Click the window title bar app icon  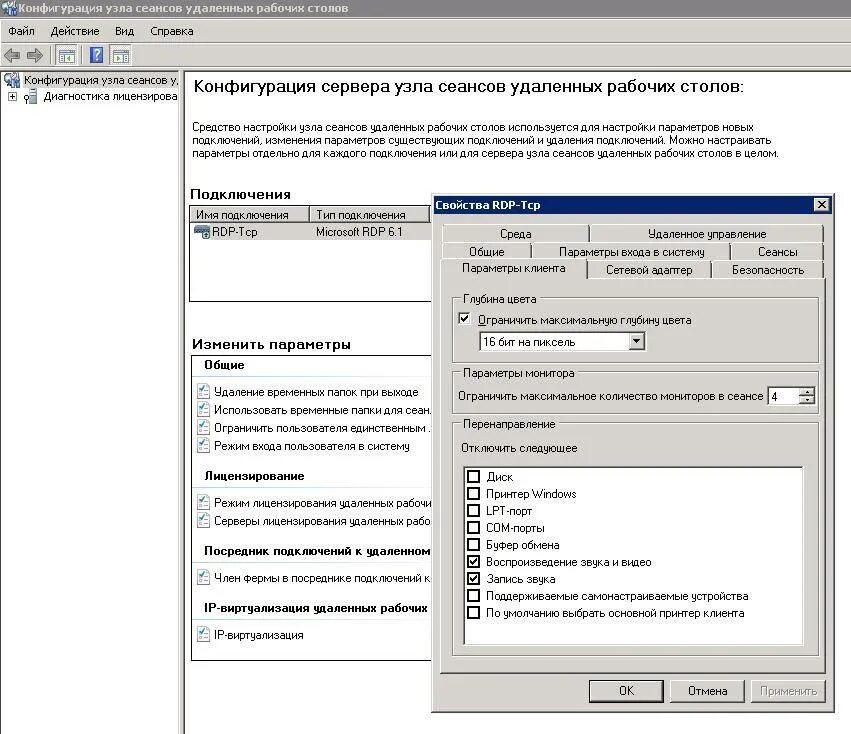tap(9, 8)
